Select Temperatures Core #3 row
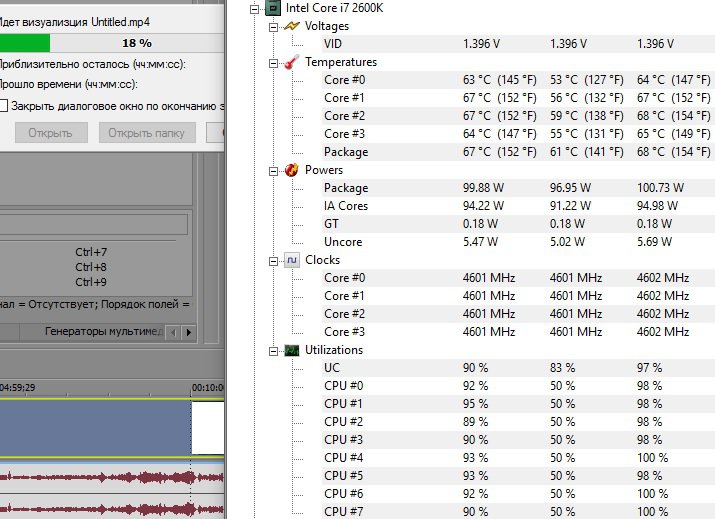 [519, 134]
